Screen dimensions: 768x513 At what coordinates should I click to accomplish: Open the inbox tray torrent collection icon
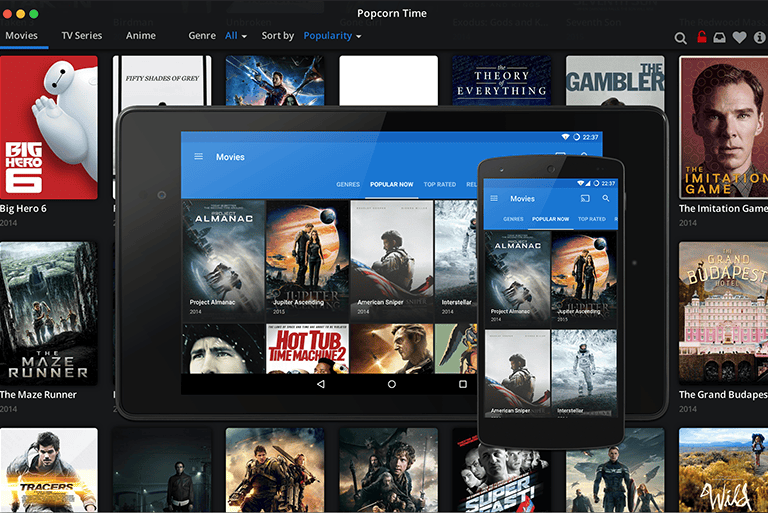720,37
